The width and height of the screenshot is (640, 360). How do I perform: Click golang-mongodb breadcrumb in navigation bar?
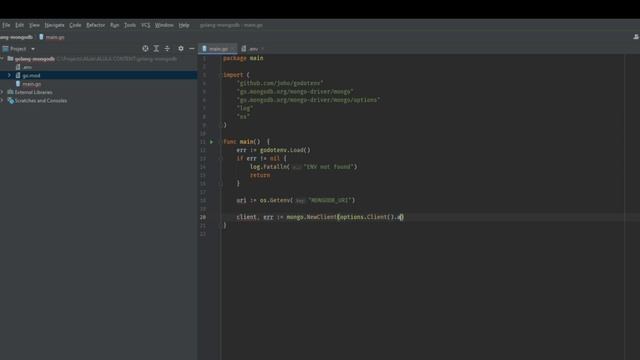point(16,37)
